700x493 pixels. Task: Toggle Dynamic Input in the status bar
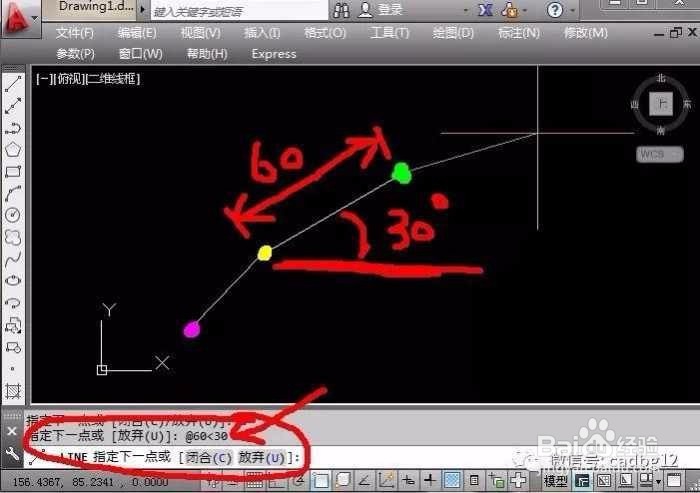coord(408,481)
